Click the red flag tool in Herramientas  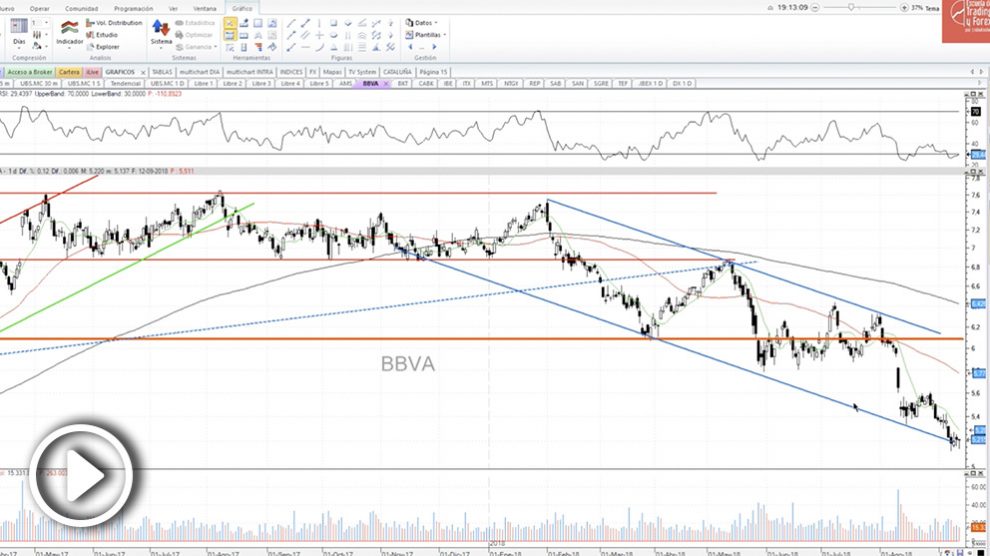pos(258,47)
